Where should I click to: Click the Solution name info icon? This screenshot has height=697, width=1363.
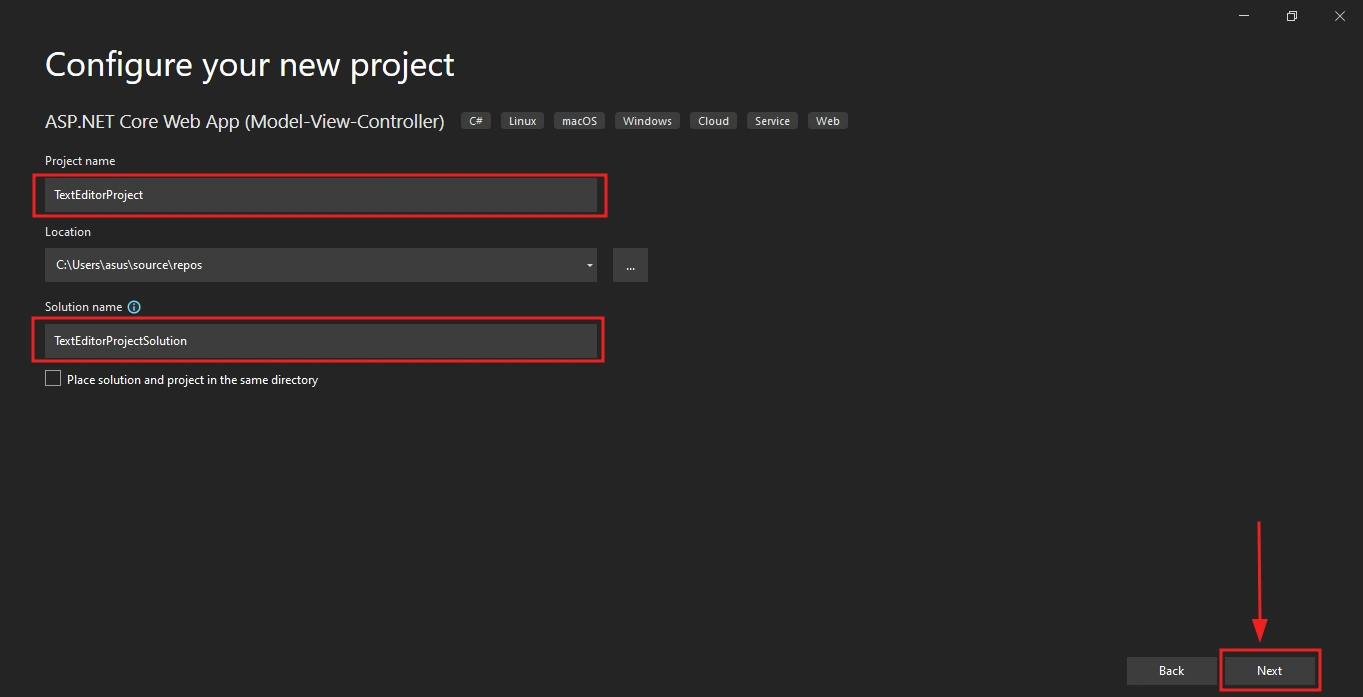coord(135,307)
